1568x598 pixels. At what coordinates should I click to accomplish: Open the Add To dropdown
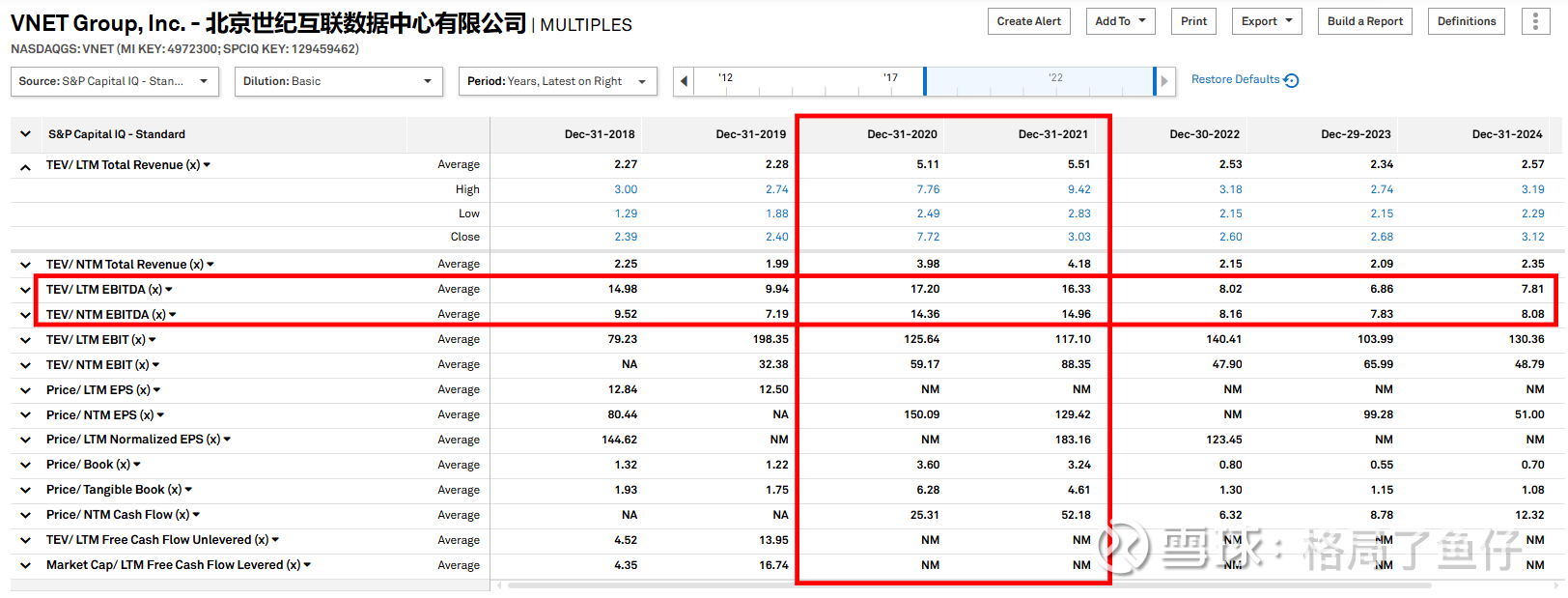click(x=1121, y=21)
